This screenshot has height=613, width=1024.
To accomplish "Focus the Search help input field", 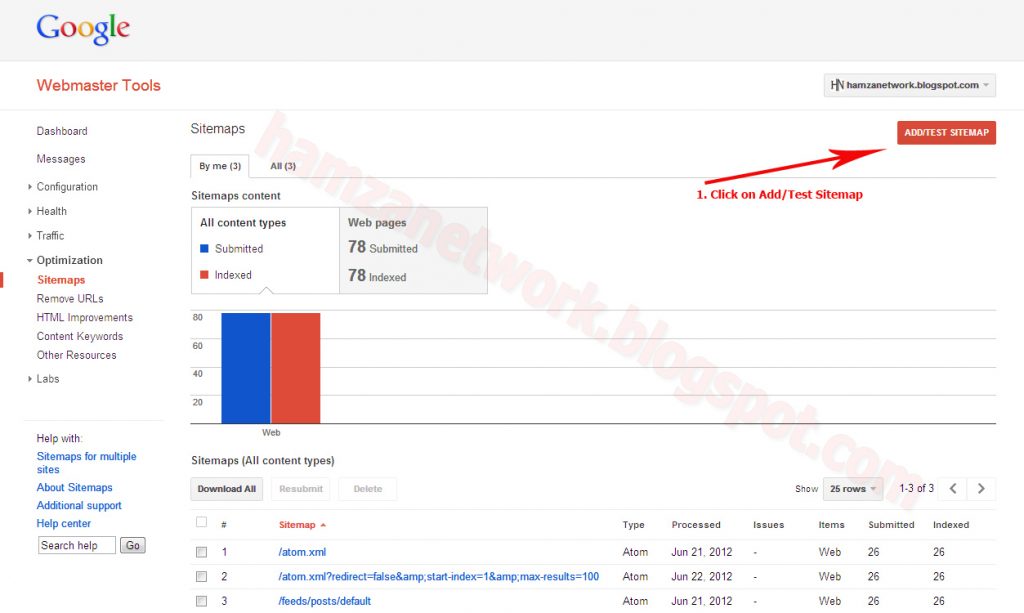I will (x=76, y=545).
